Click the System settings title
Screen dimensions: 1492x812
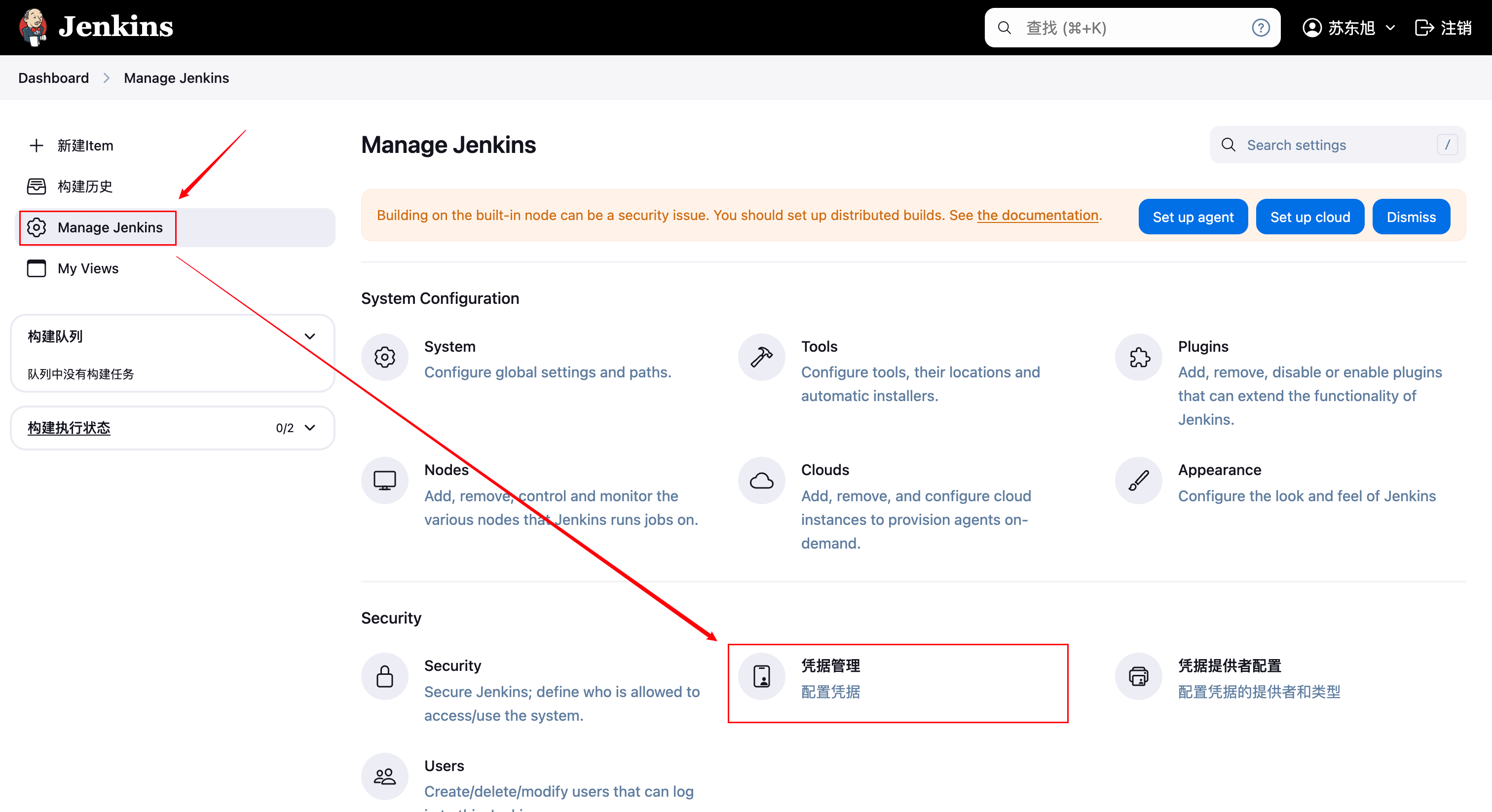pos(449,346)
